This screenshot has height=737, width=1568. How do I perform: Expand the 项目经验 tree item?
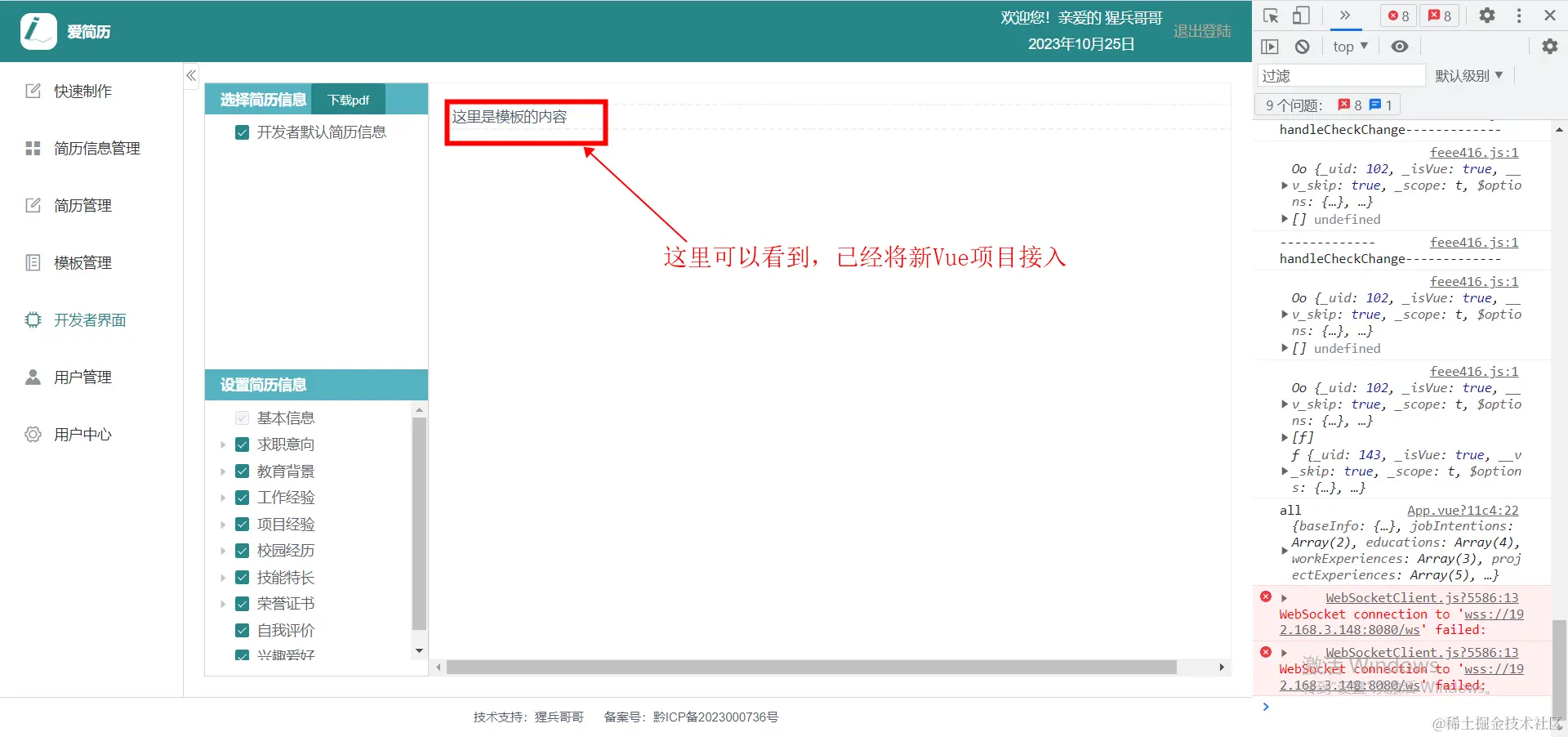221,524
